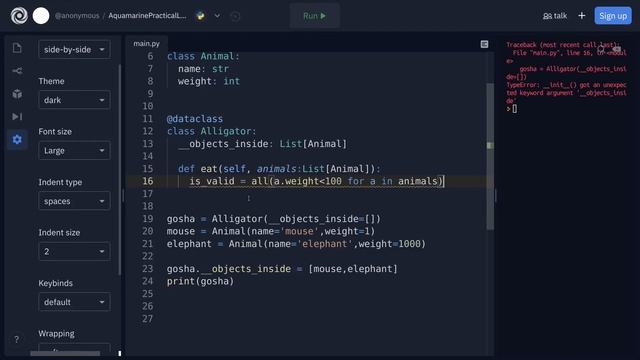640x360 pixels.
Task: Expand the repl name chevron
Action: [217, 16]
